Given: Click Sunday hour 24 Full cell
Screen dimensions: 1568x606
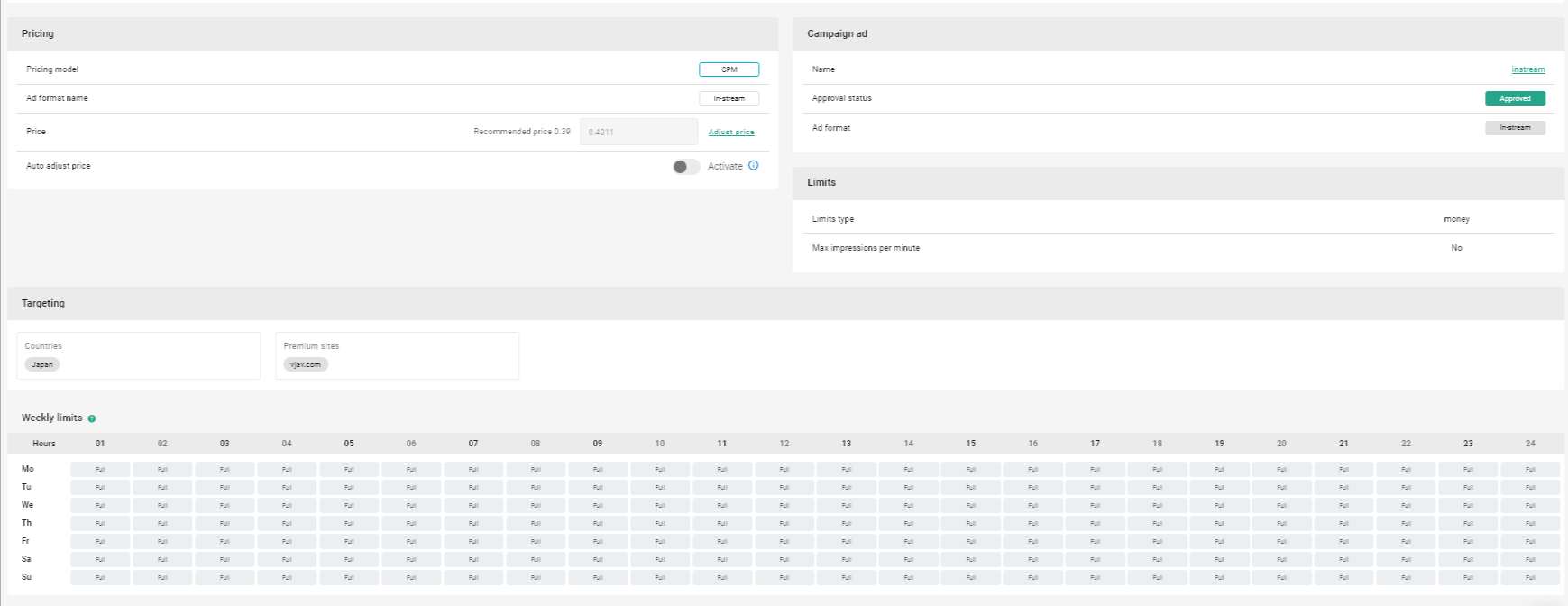Looking at the screenshot, I should 1530,577.
